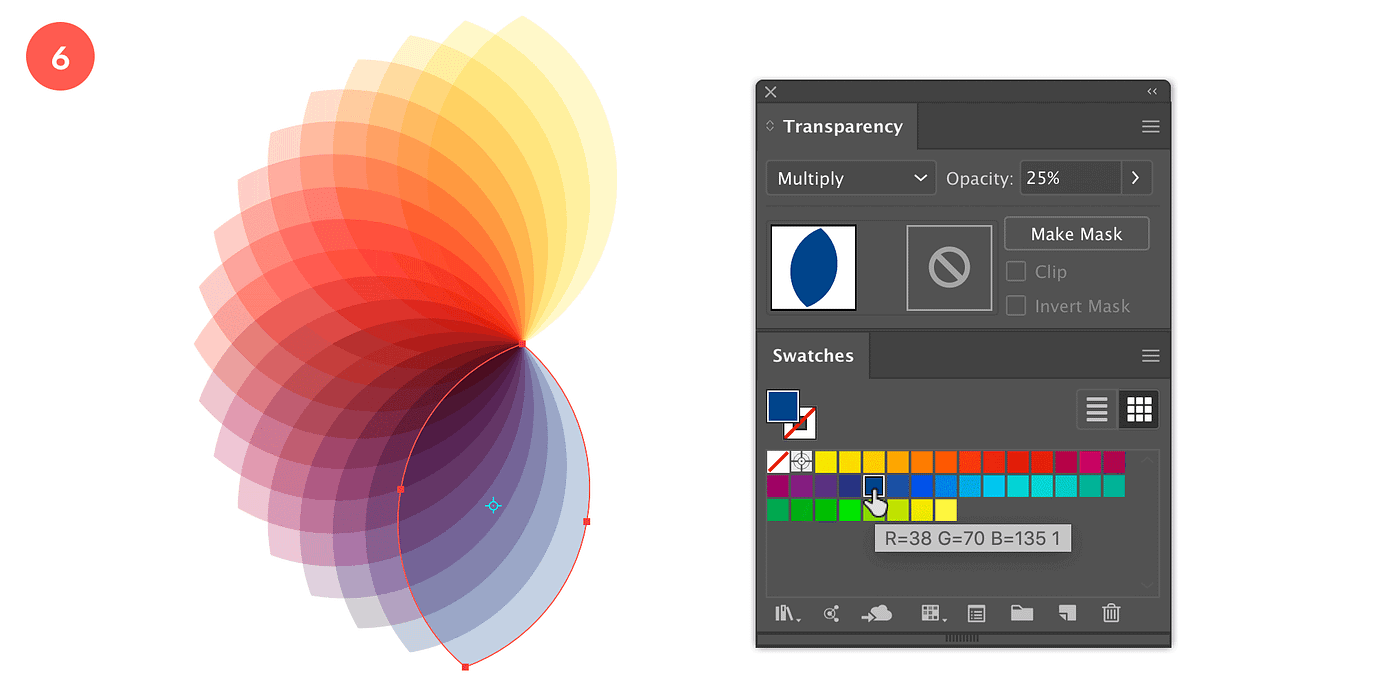1400x700 pixels.
Task: Switch to the Swatches tab
Action: [x=813, y=356]
